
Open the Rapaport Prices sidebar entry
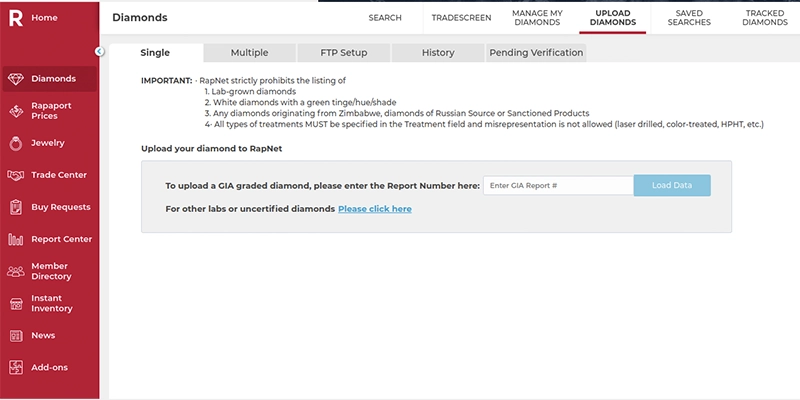point(51,111)
